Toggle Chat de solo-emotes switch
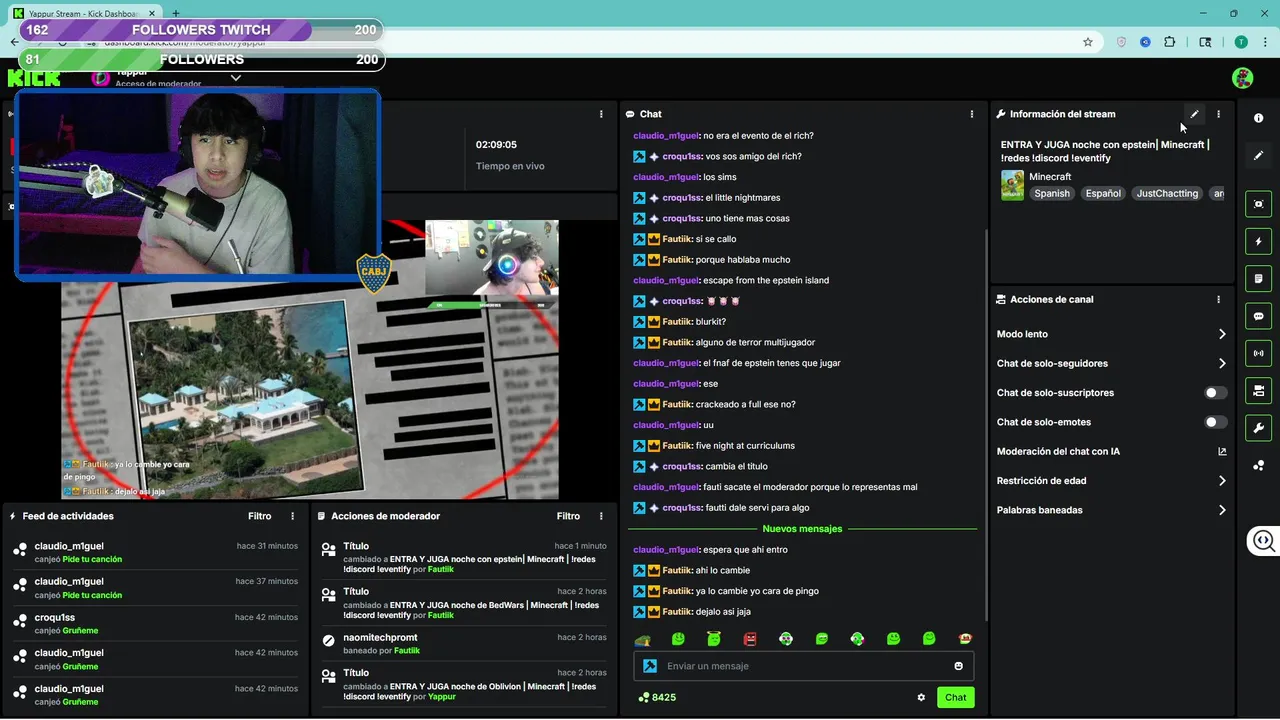Image resolution: width=1280 pixels, height=720 pixels. [x=1215, y=422]
